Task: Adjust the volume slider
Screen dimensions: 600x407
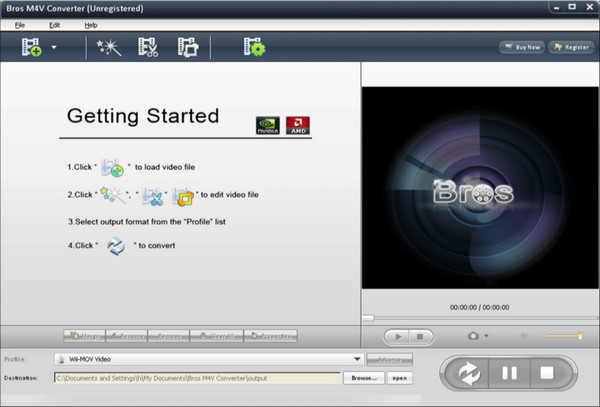Action: 564,336
